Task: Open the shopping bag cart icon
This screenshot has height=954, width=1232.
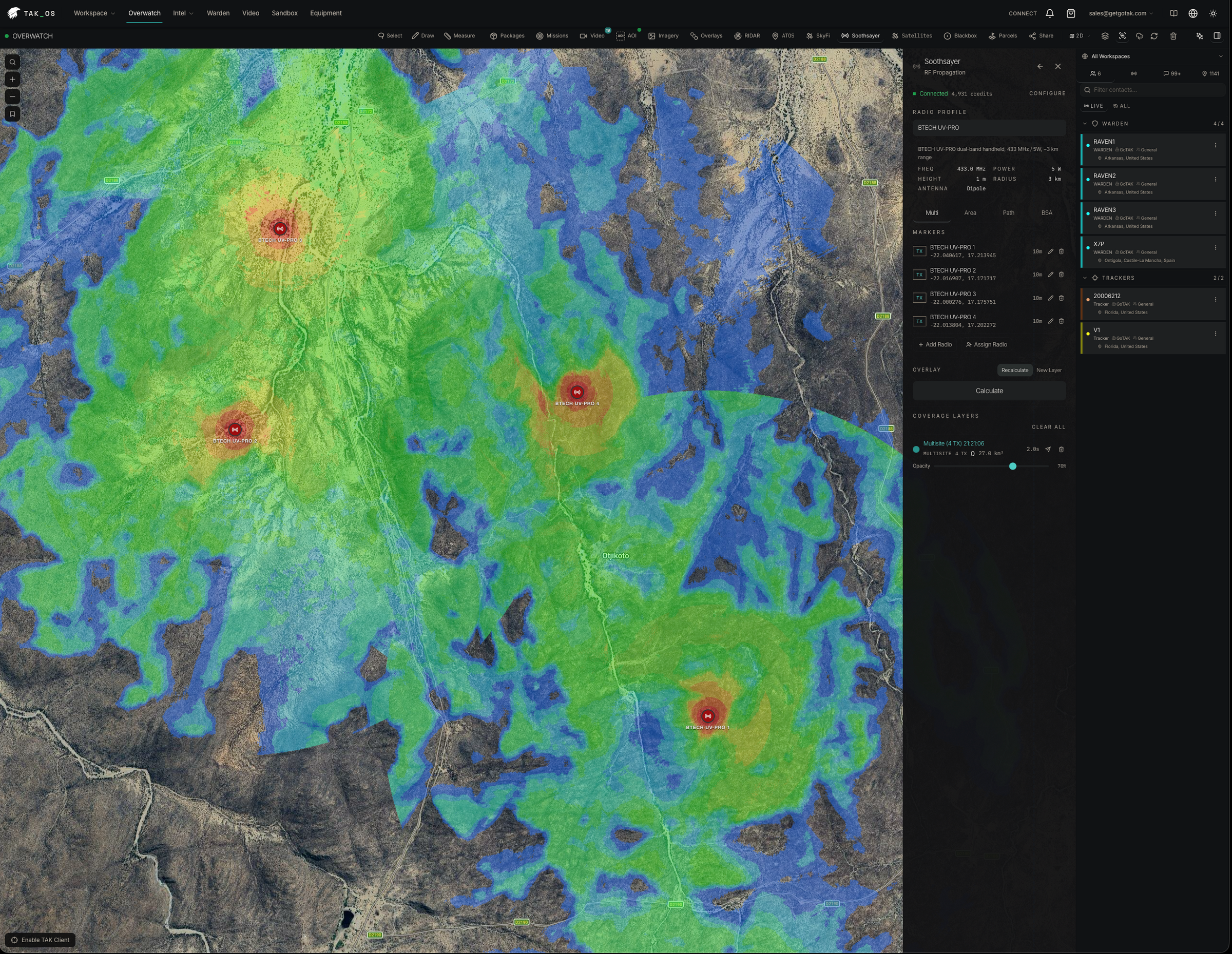Action: [1071, 13]
